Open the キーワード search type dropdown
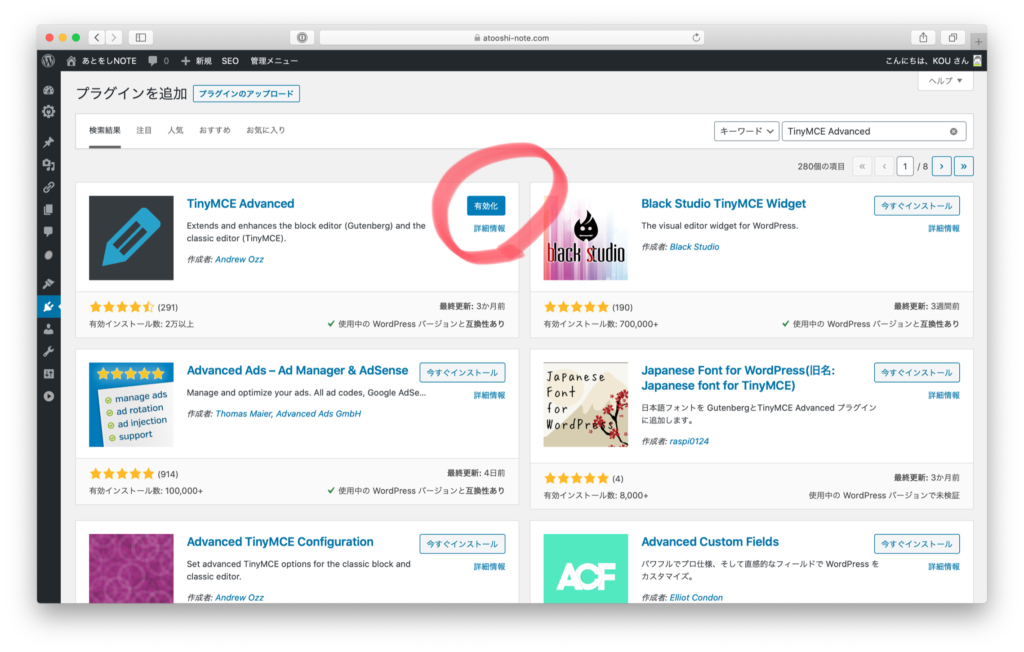 (x=746, y=131)
